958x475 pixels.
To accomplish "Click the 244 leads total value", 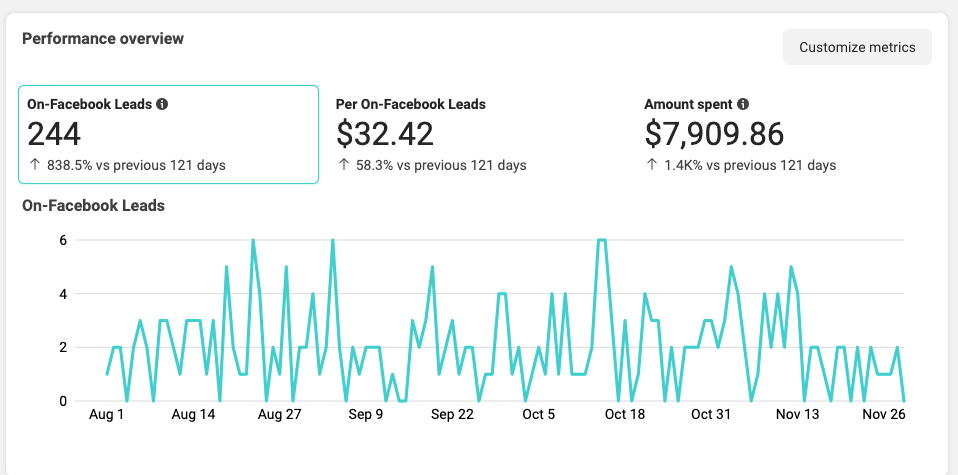I will coord(54,134).
